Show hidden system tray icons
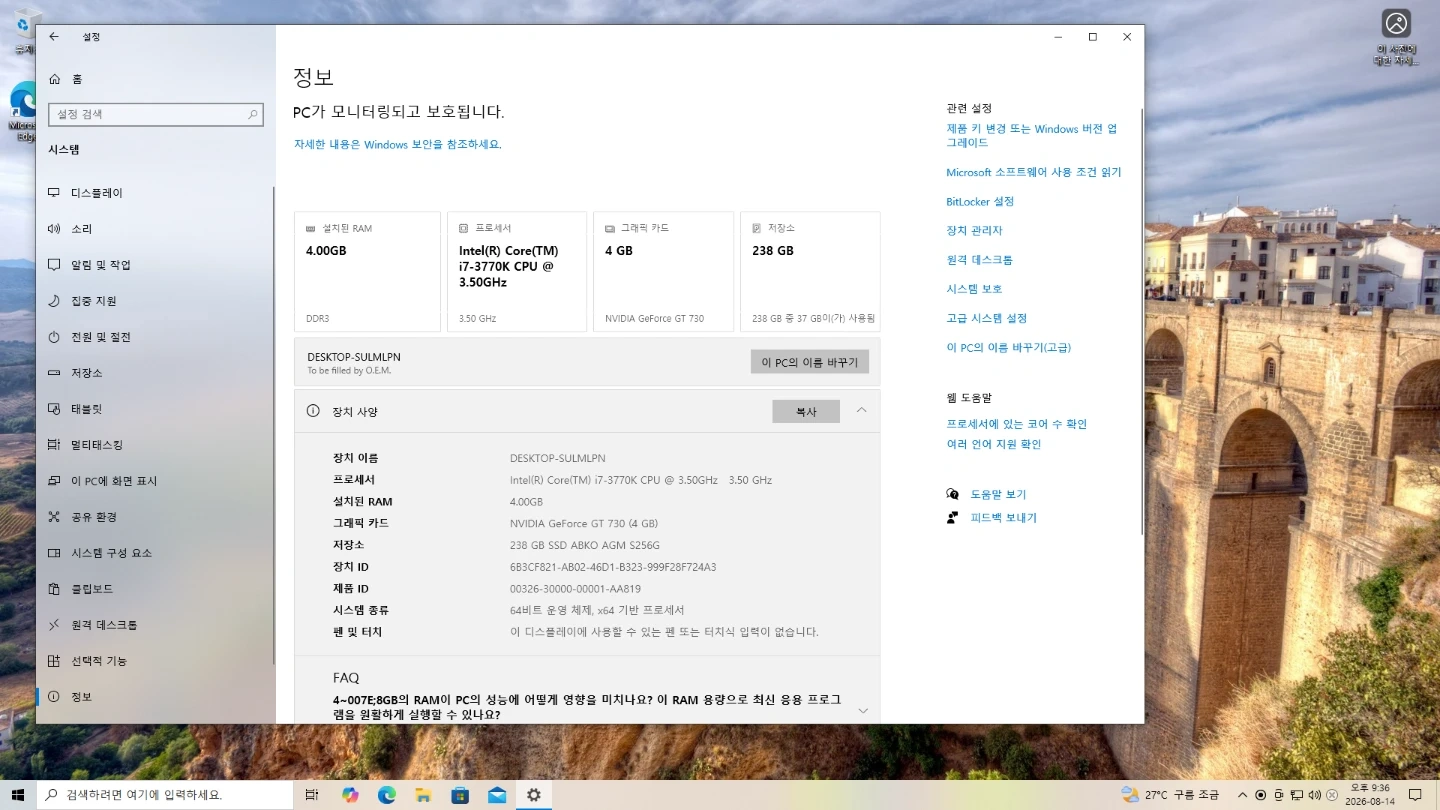Image resolution: width=1440 pixels, height=810 pixels. pyautogui.click(x=1242, y=795)
